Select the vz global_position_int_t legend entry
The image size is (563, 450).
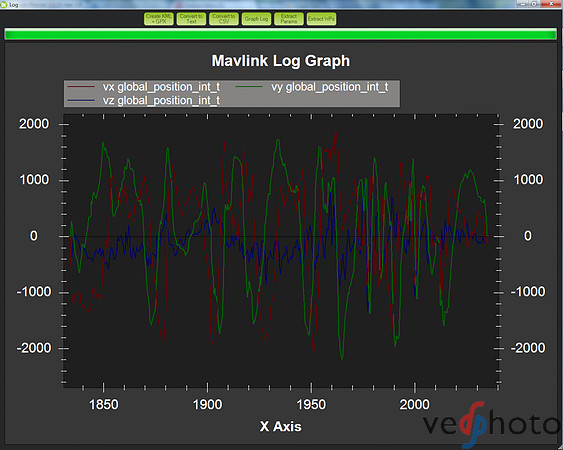(144, 101)
